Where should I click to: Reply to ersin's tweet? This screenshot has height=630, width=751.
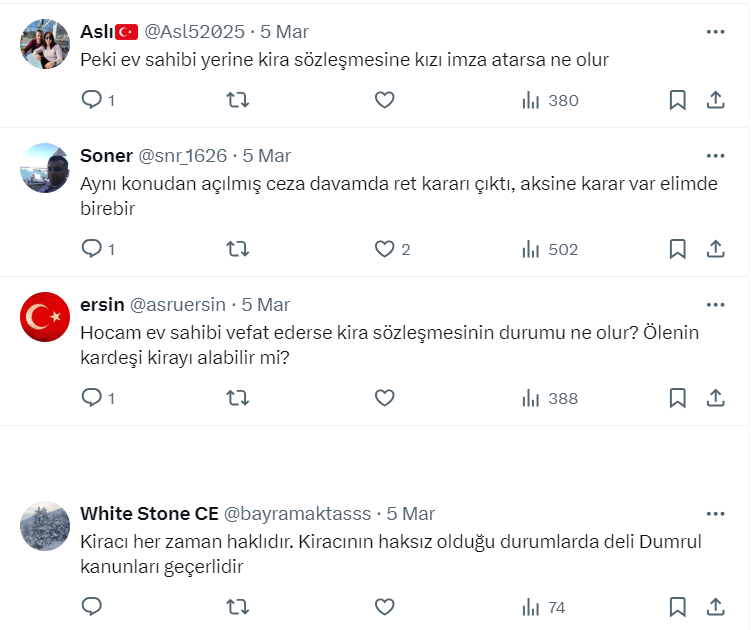point(92,398)
